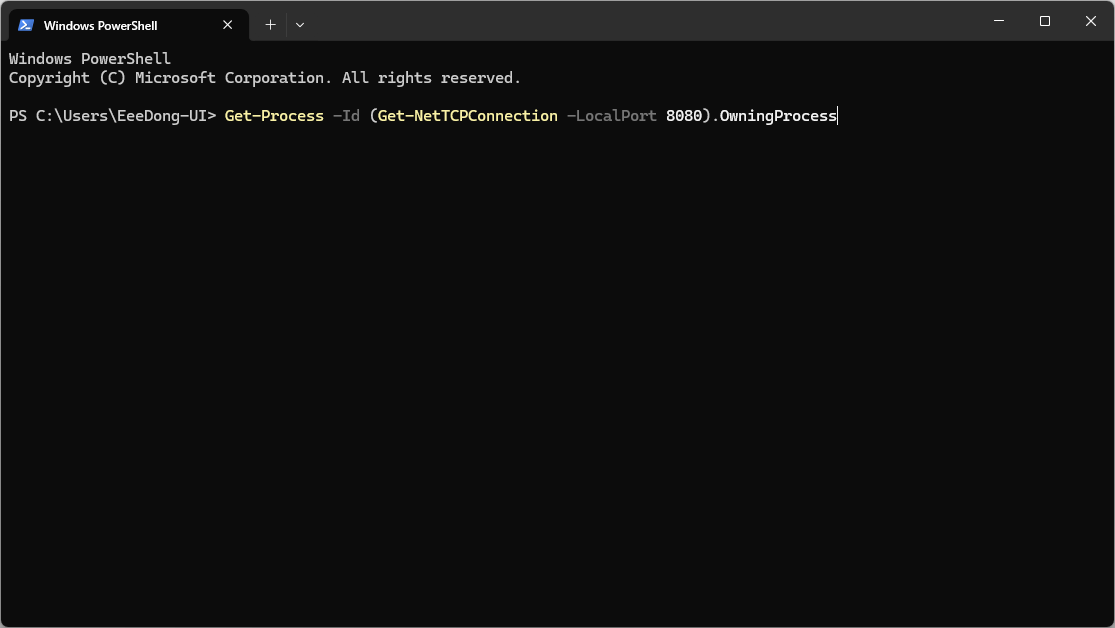
Task: Select the Windows PowerShell tab
Action: 129,25
